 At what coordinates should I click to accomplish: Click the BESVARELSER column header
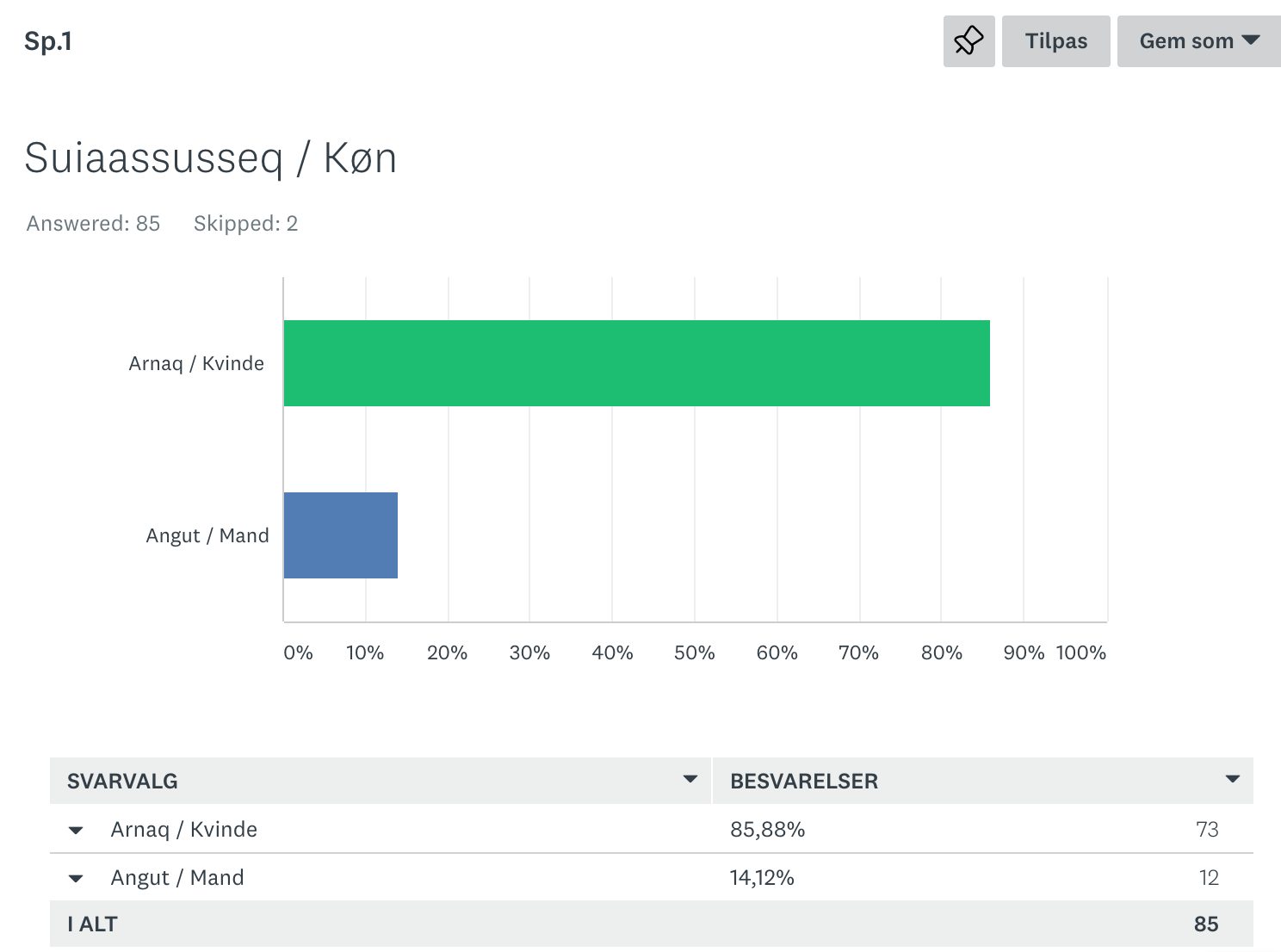pos(803,782)
